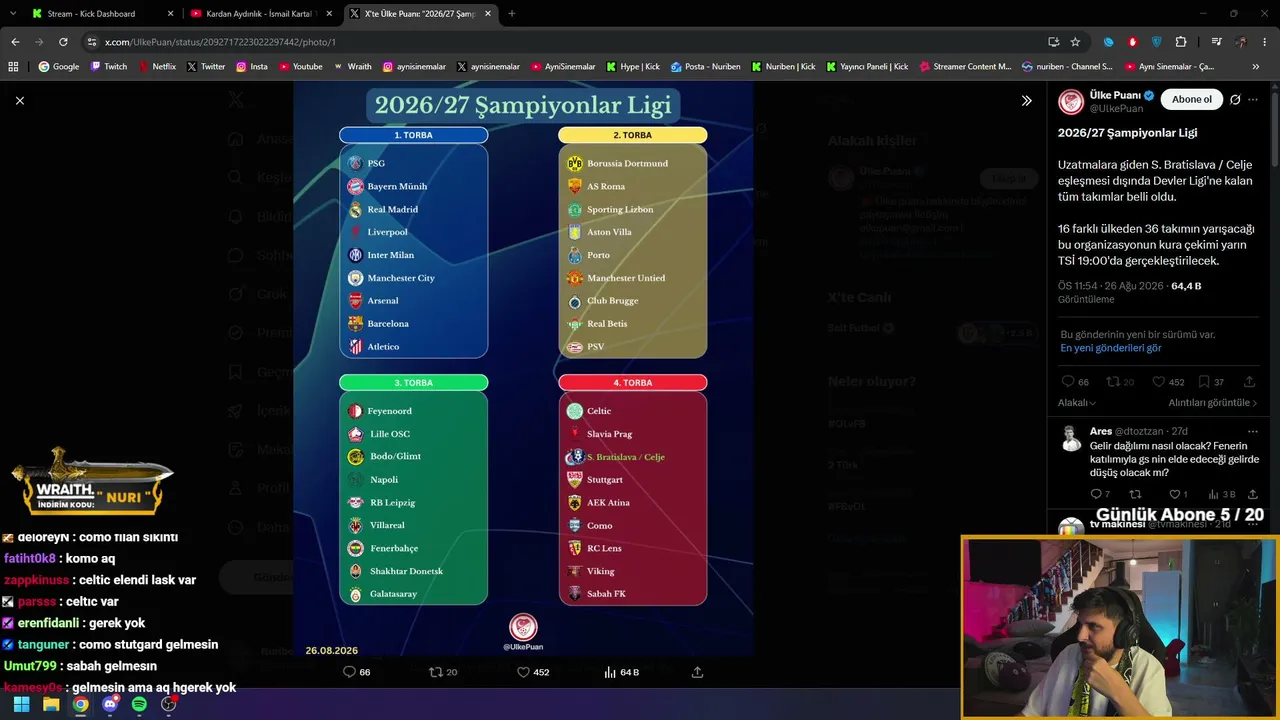Click the heart icon with 452 below the photo
Viewport: 1280px width, 720px height.
523,672
